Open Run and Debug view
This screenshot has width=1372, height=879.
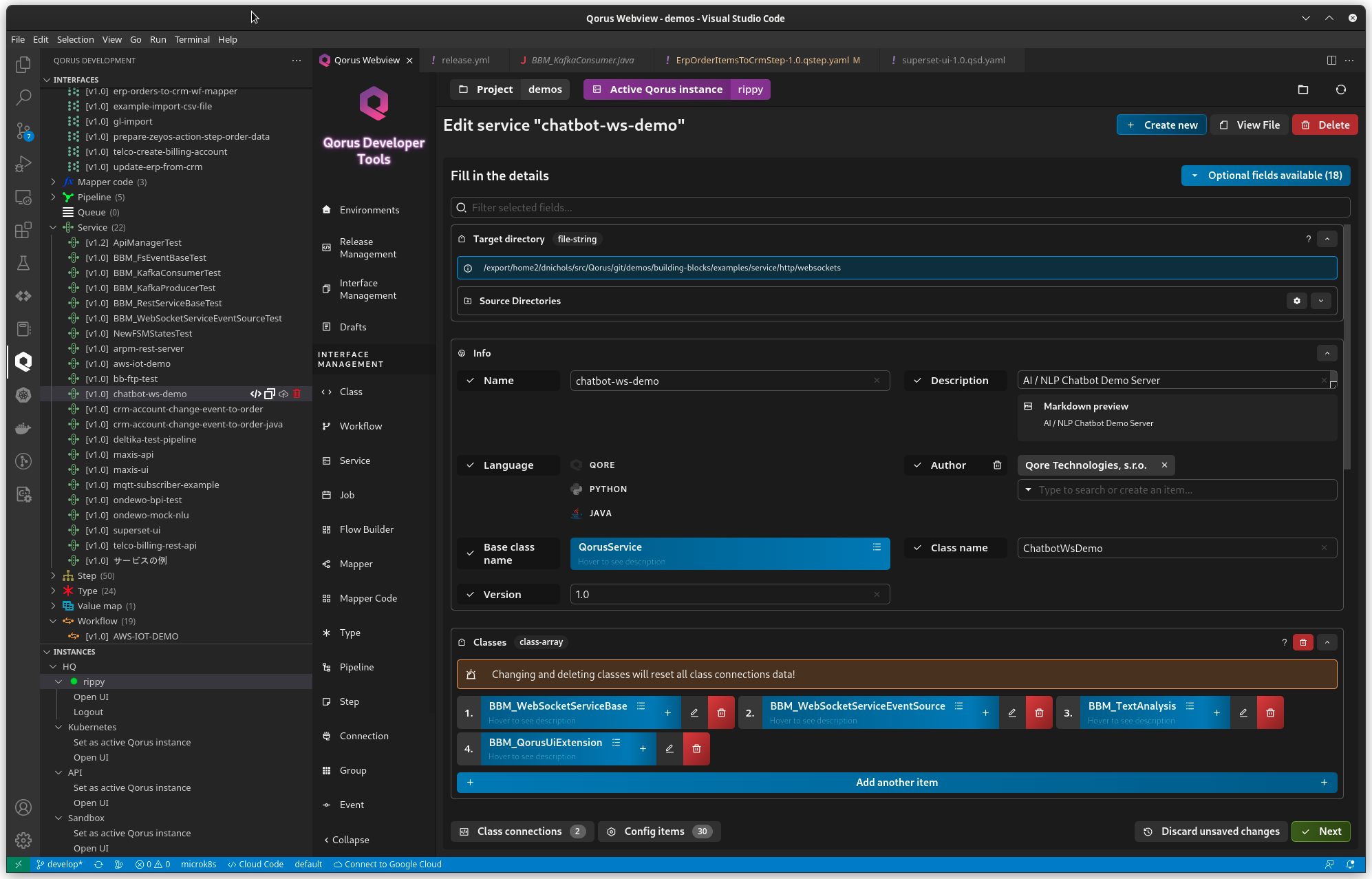[23, 164]
